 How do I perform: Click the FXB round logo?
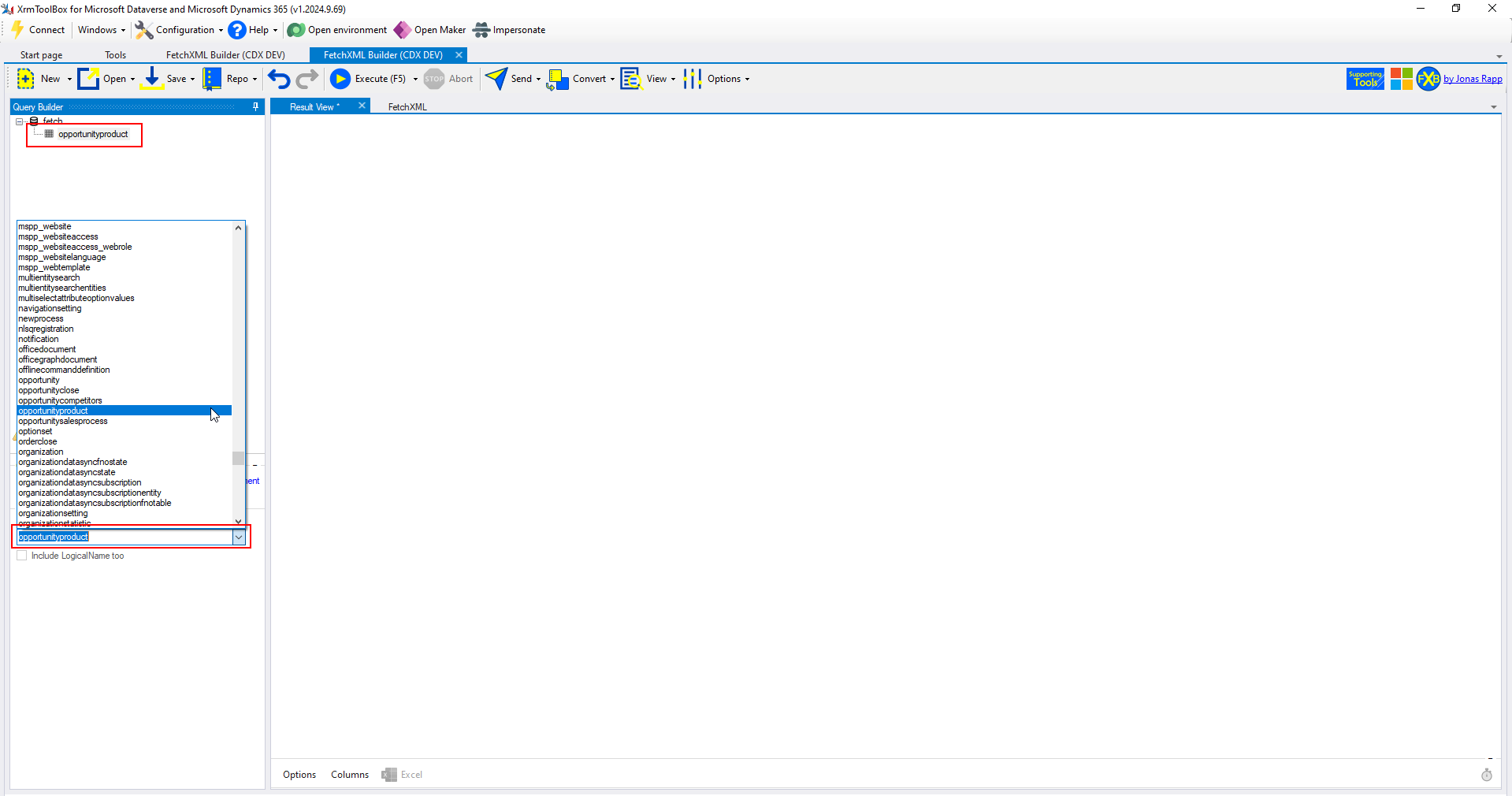click(x=1428, y=79)
